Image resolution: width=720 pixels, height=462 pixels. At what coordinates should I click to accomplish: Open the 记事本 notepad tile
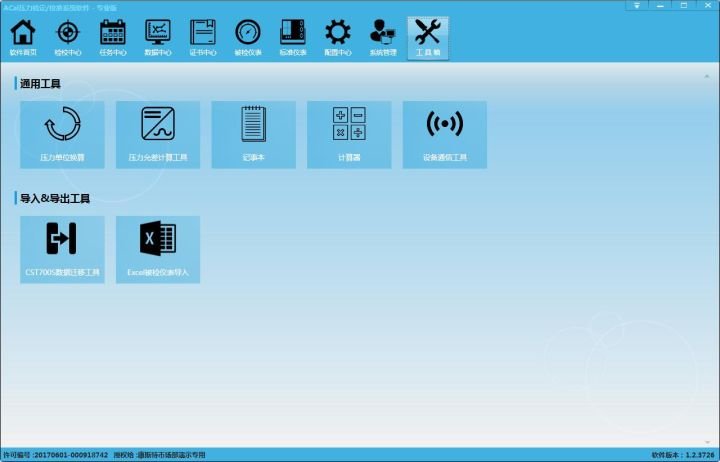point(253,135)
